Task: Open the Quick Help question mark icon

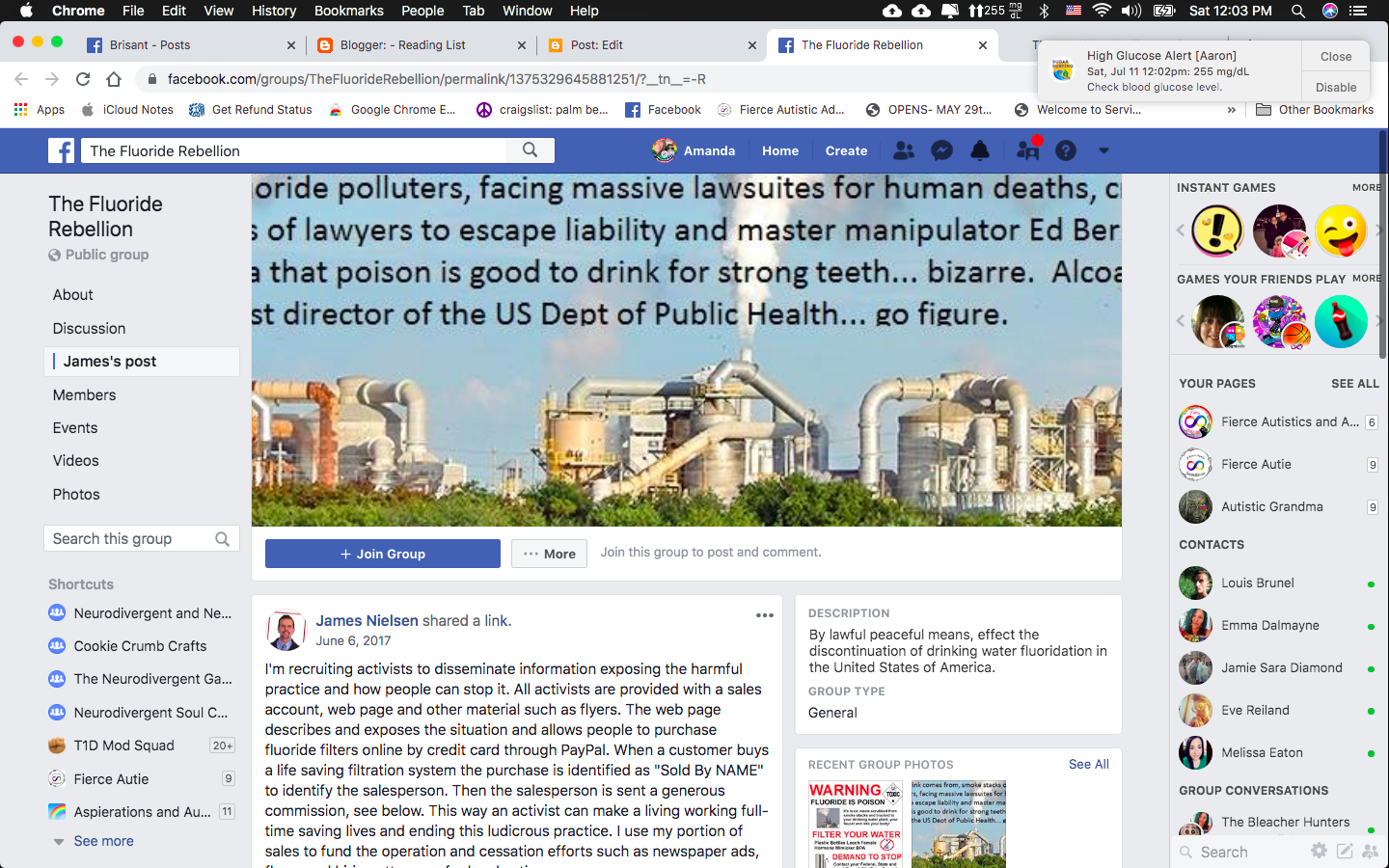Action: coord(1065,150)
